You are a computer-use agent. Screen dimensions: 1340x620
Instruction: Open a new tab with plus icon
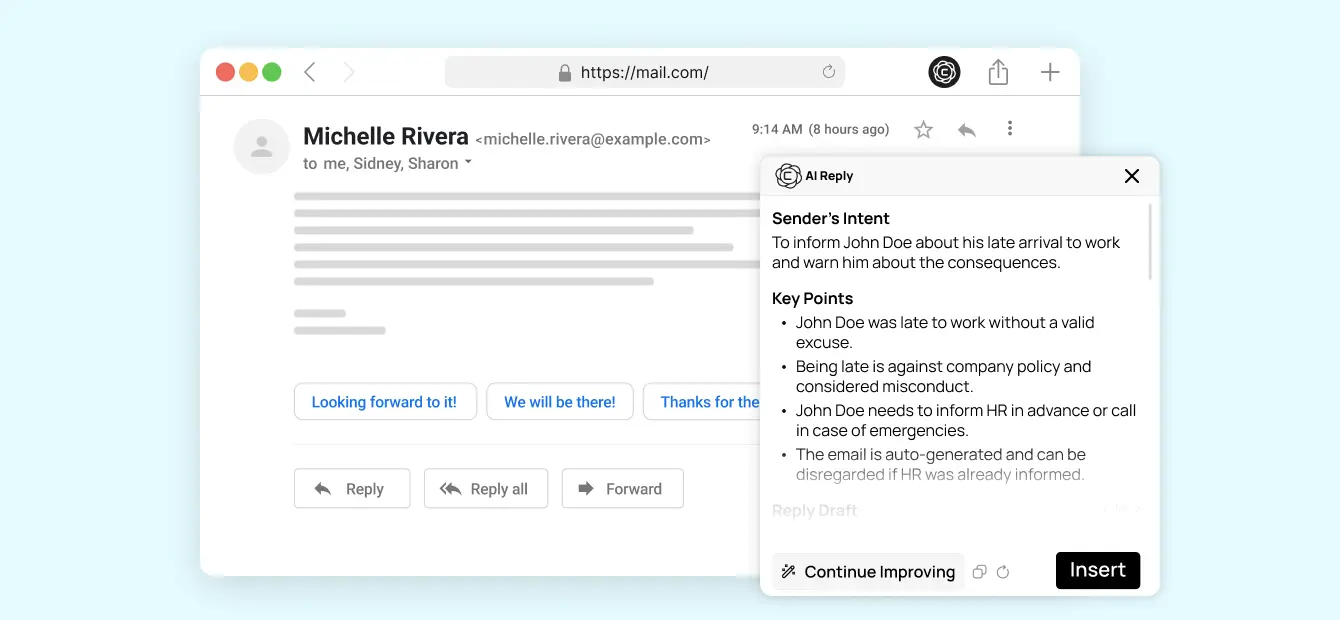point(1050,72)
